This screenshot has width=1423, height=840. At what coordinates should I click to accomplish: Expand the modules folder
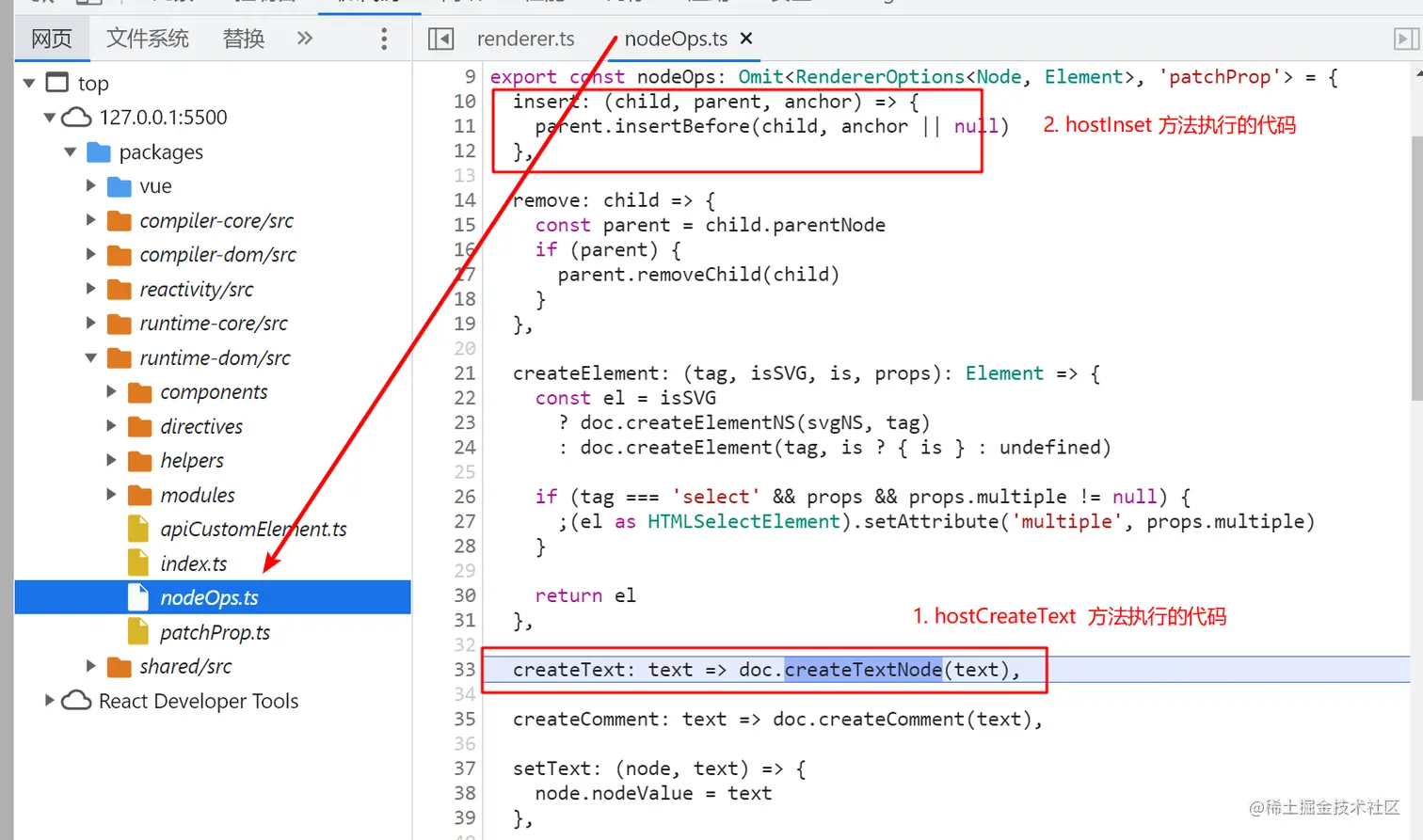tap(112, 495)
